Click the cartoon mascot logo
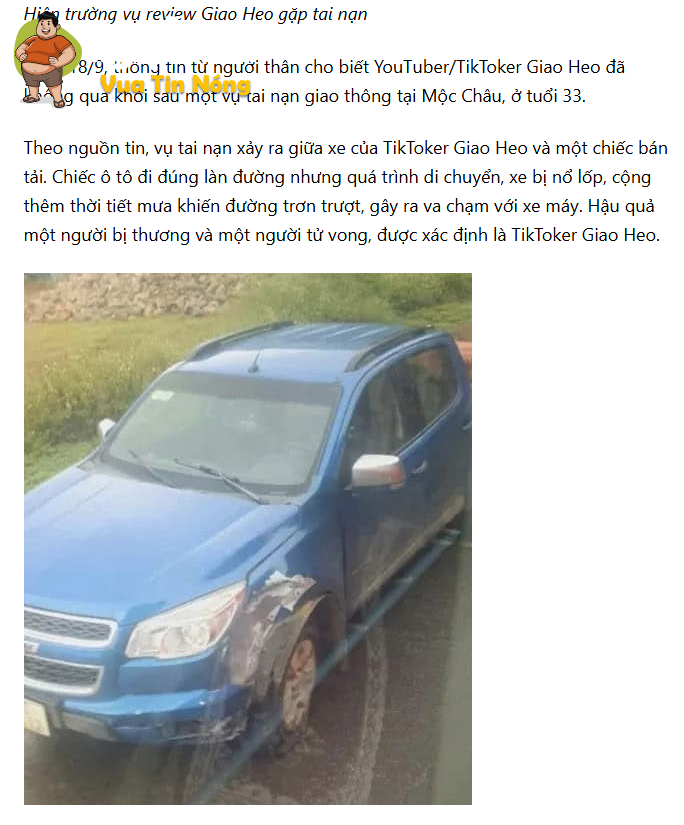 (47, 58)
